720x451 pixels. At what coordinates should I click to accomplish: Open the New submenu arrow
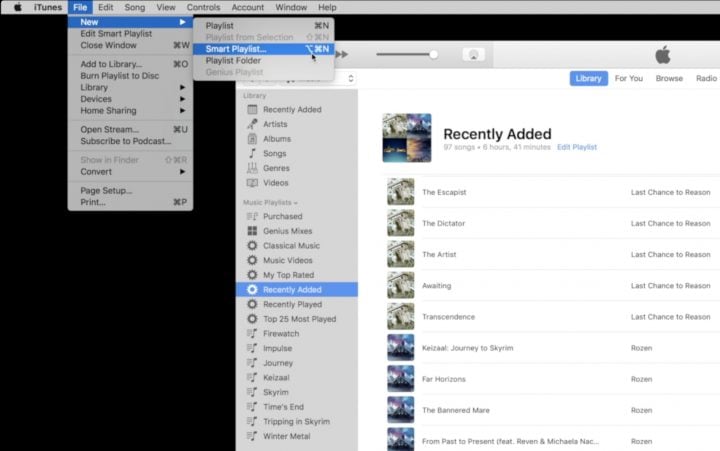tap(182, 22)
